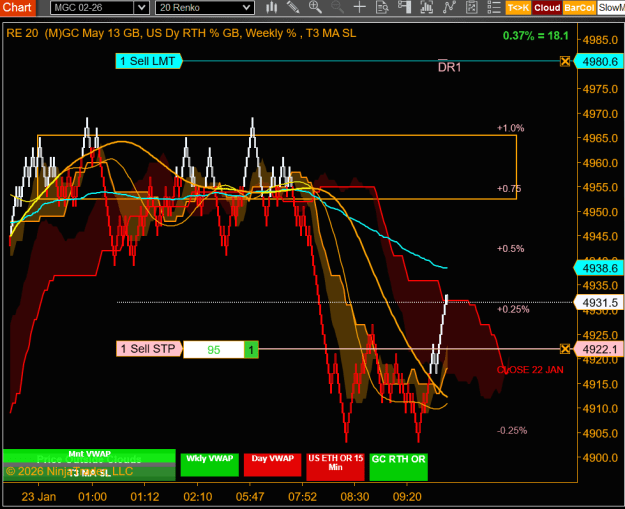Click the Wkly VWAP status box
Viewport: 625px width, 509px height.
pos(210,465)
